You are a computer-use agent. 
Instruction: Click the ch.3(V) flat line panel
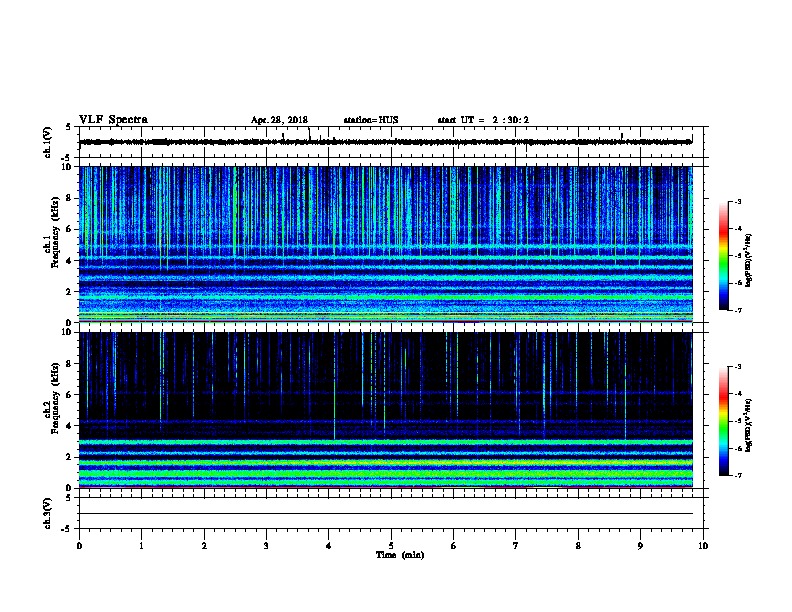pyautogui.click(x=391, y=513)
